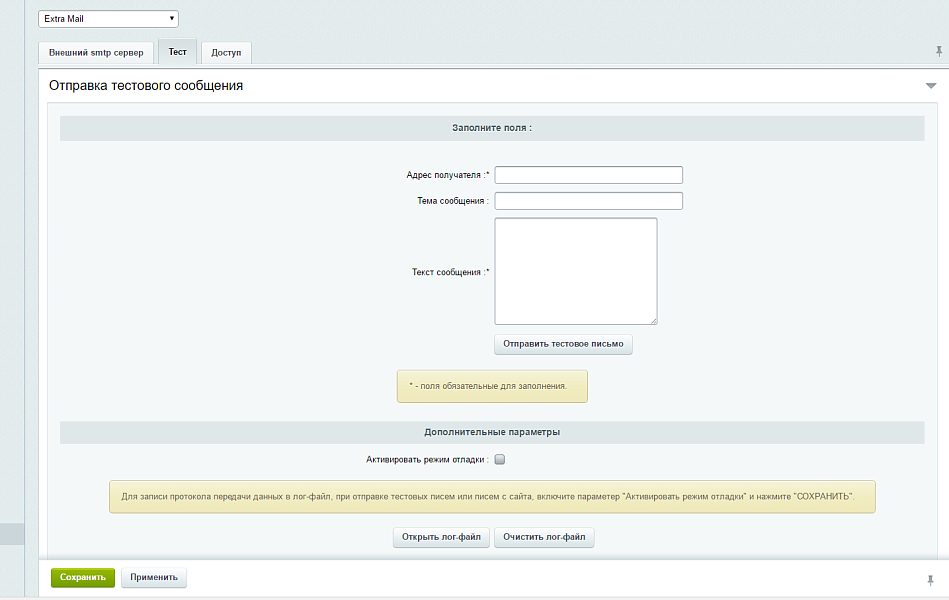The width and height of the screenshot is (949, 600).
Task: Open the Extra Mail dropdown
Action: point(108,19)
